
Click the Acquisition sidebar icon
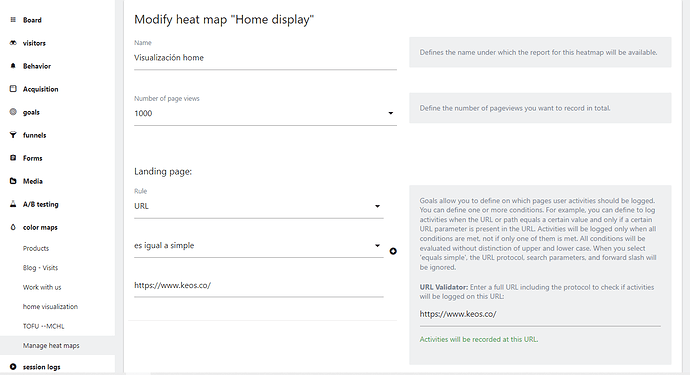(13, 88)
